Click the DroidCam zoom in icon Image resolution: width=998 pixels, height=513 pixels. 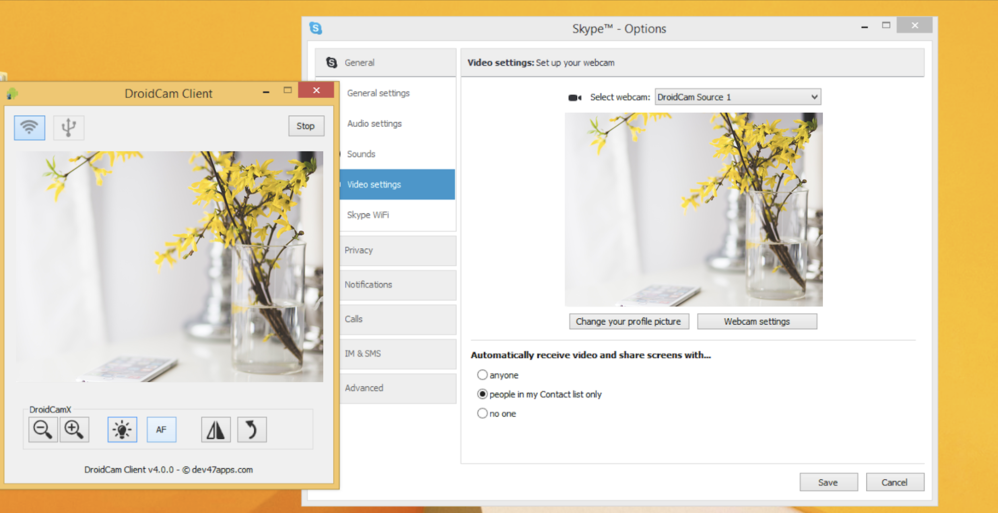pos(74,430)
